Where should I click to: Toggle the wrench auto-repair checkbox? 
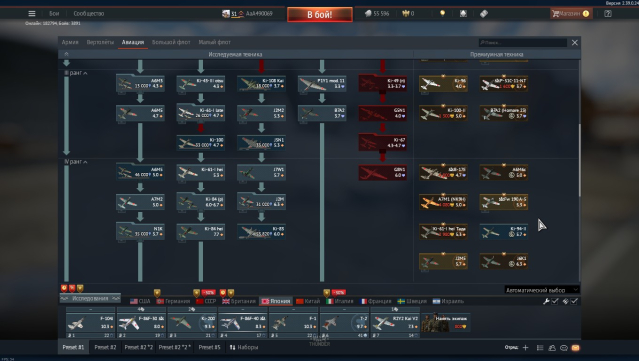(x=555, y=301)
